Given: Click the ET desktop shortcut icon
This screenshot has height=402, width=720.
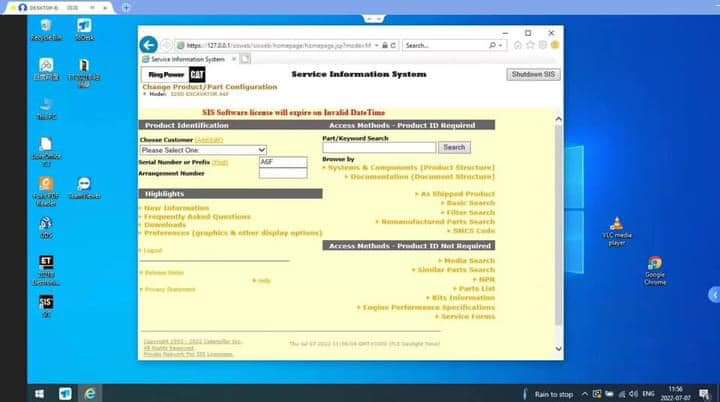Looking at the screenshot, I should click(46, 263).
